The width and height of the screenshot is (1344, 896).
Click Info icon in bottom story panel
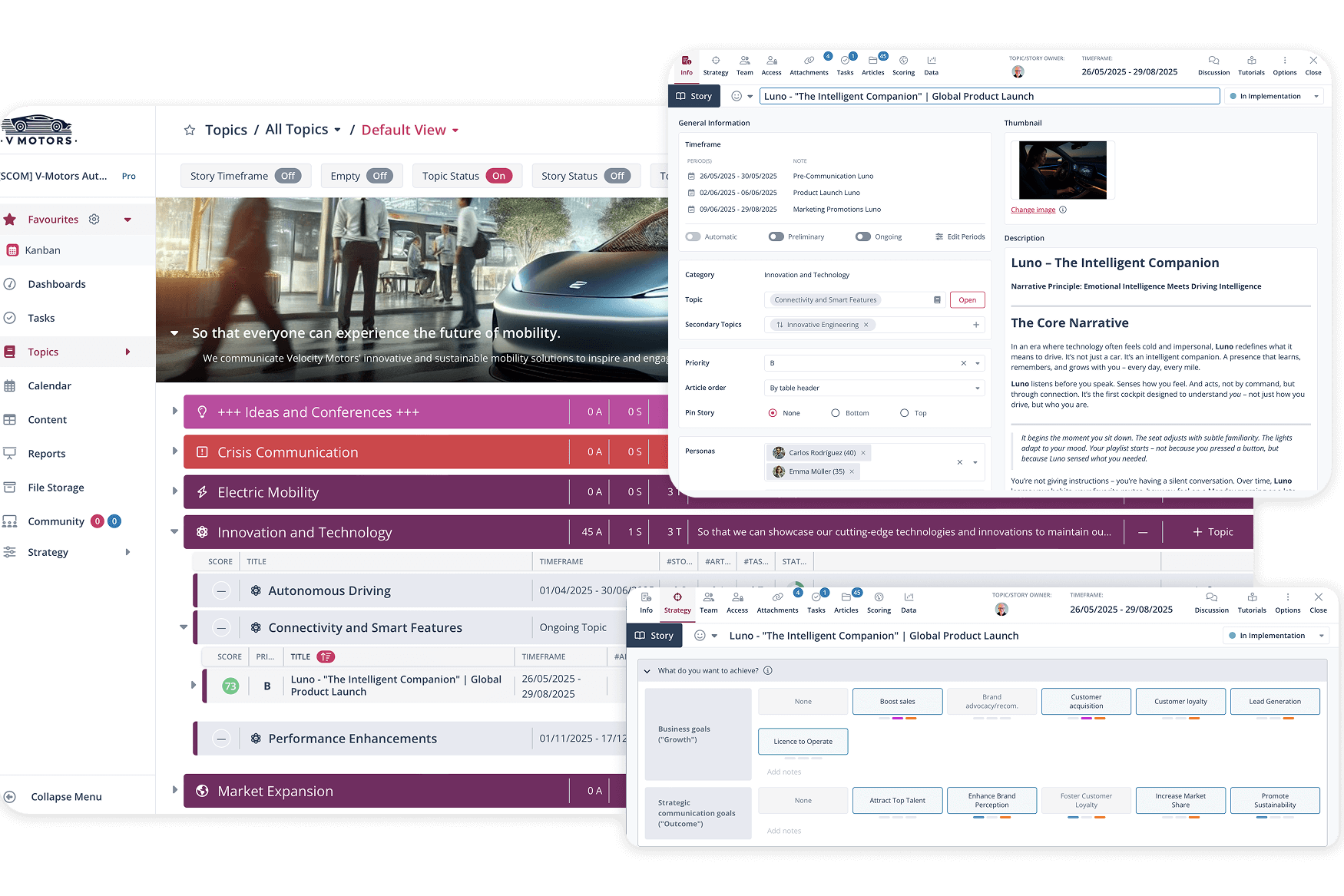pyautogui.click(x=646, y=597)
